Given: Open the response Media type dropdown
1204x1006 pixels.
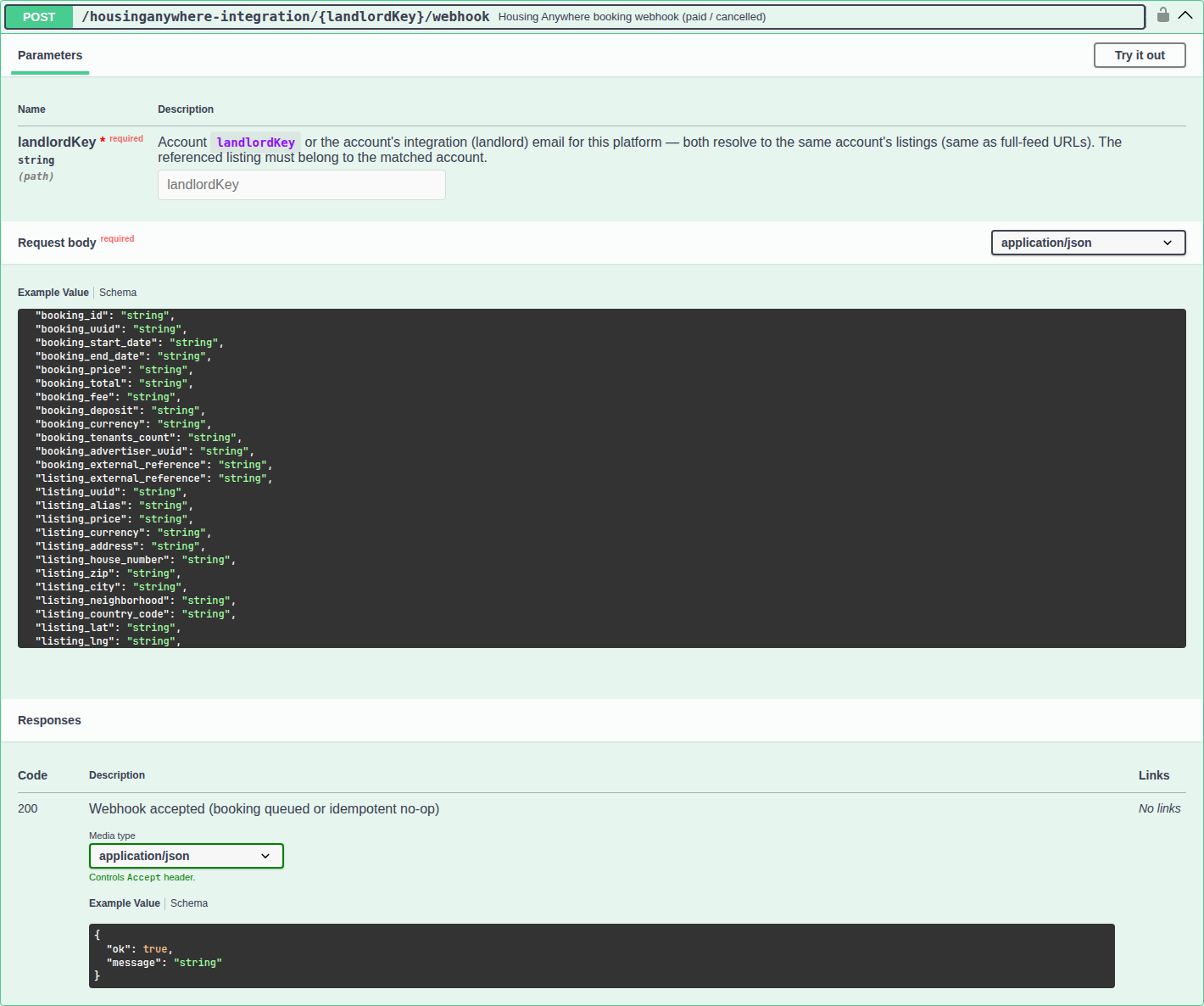Looking at the screenshot, I should coord(187,856).
